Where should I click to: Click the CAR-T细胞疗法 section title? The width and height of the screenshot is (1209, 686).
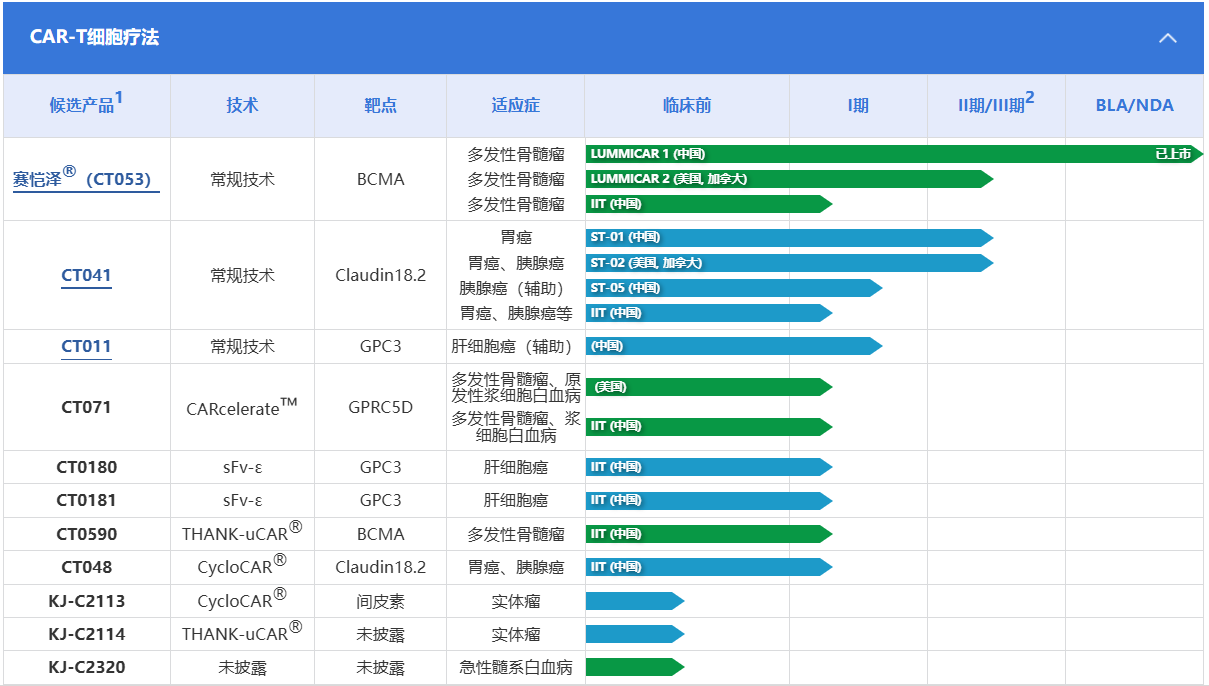coord(94,38)
